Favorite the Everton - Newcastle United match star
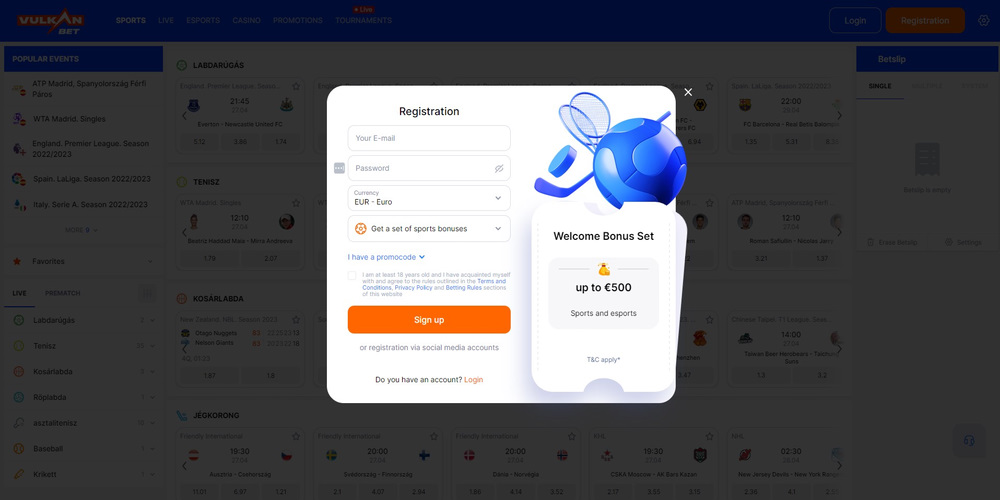This screenshot has height=500, width=1000. 296,86
